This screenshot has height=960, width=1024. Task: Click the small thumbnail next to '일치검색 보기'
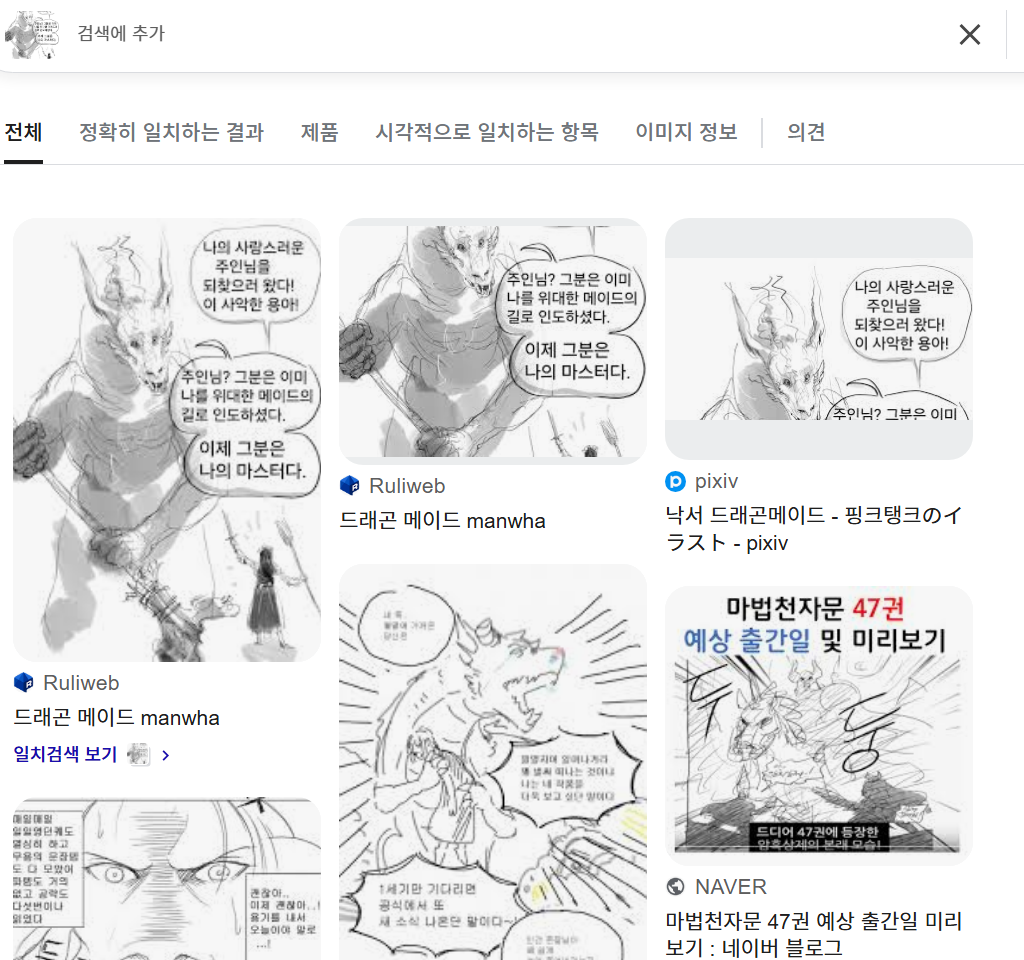point(138,755)
